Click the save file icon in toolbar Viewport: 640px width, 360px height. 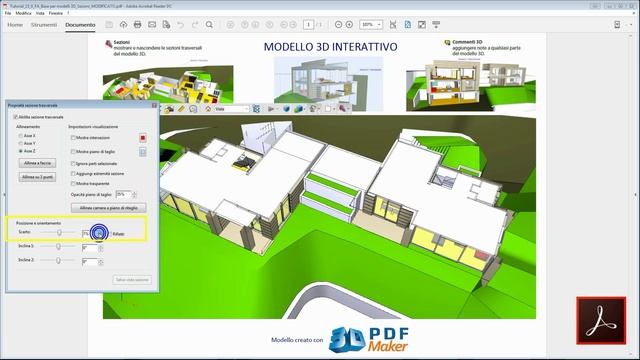(109, 24)
